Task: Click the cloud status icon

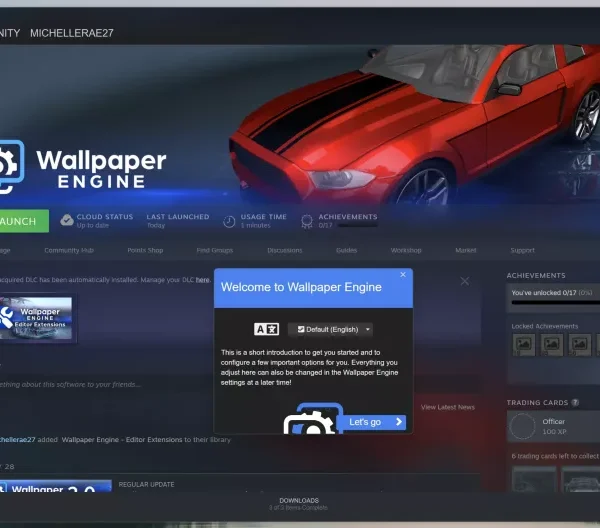Action: pyautogui.click(x=66, y=221)
